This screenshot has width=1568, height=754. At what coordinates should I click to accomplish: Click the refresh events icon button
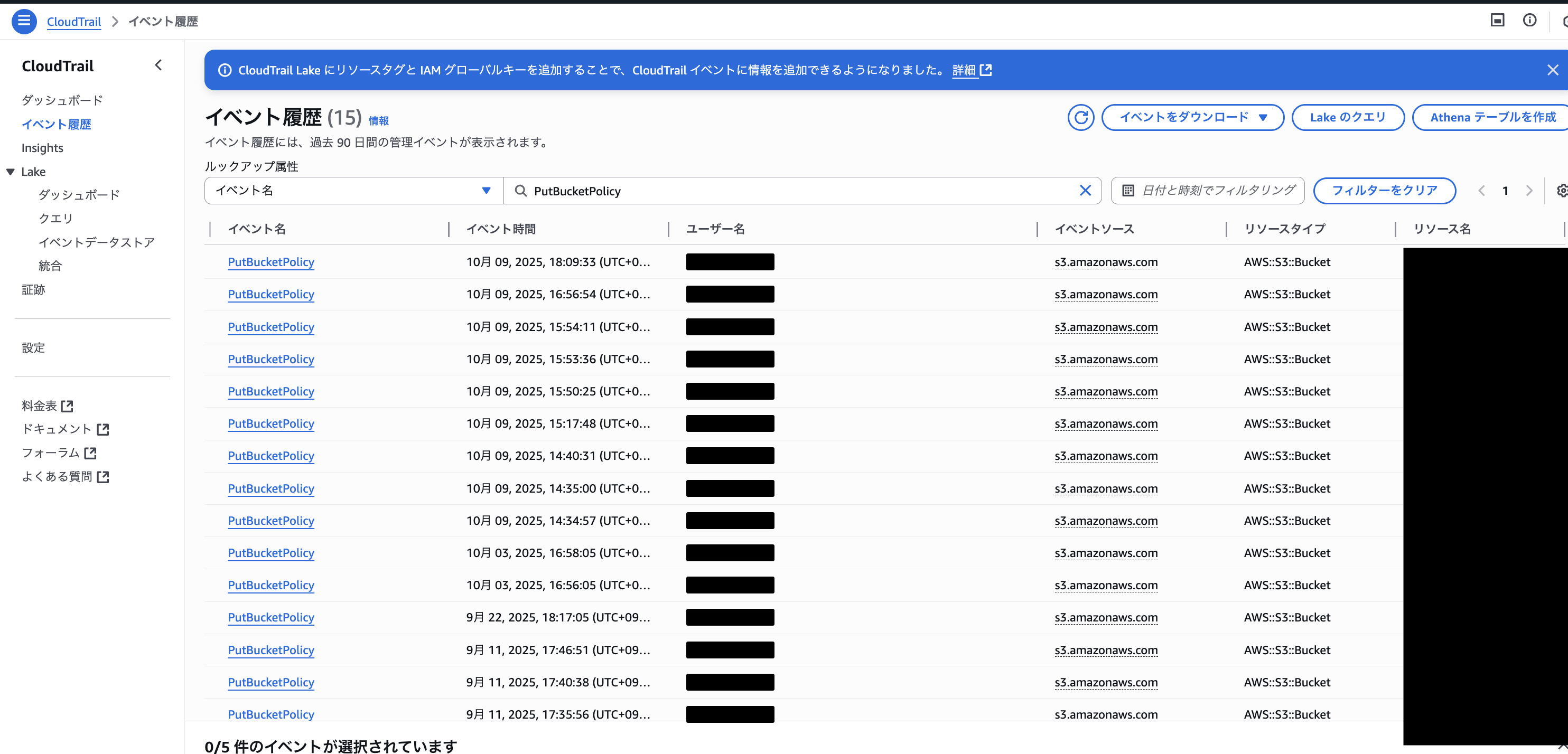(1080, 117)
